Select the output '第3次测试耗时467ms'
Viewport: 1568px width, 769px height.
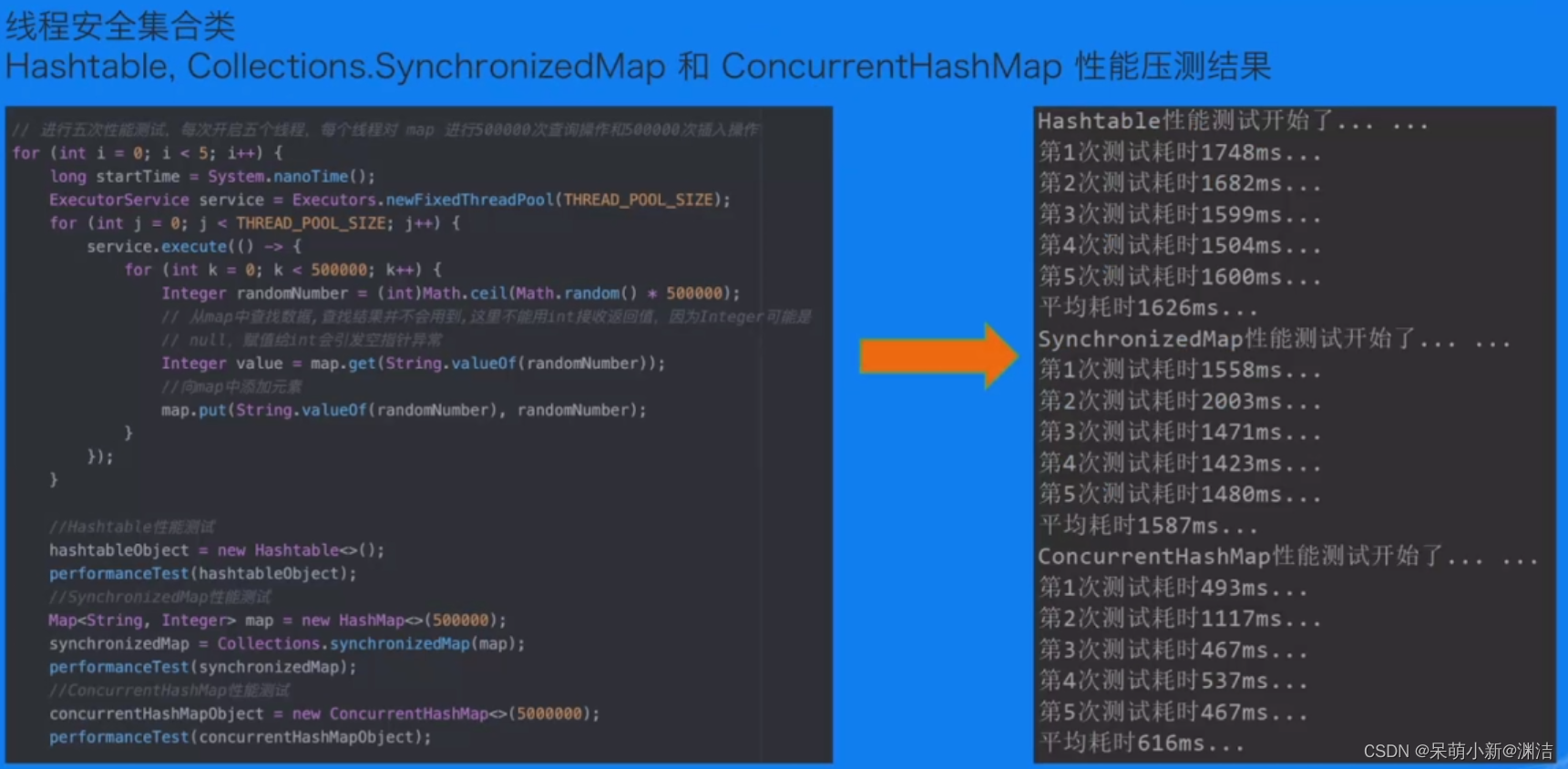(1173, 650)
